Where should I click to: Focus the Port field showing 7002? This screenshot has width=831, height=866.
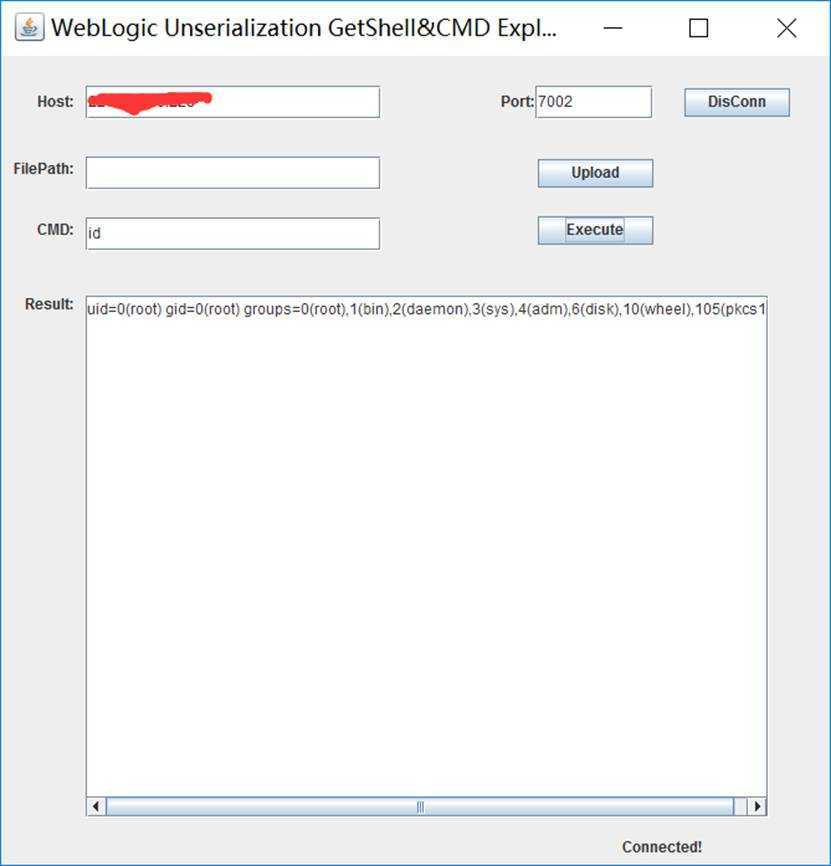click(x=593, y=102)
